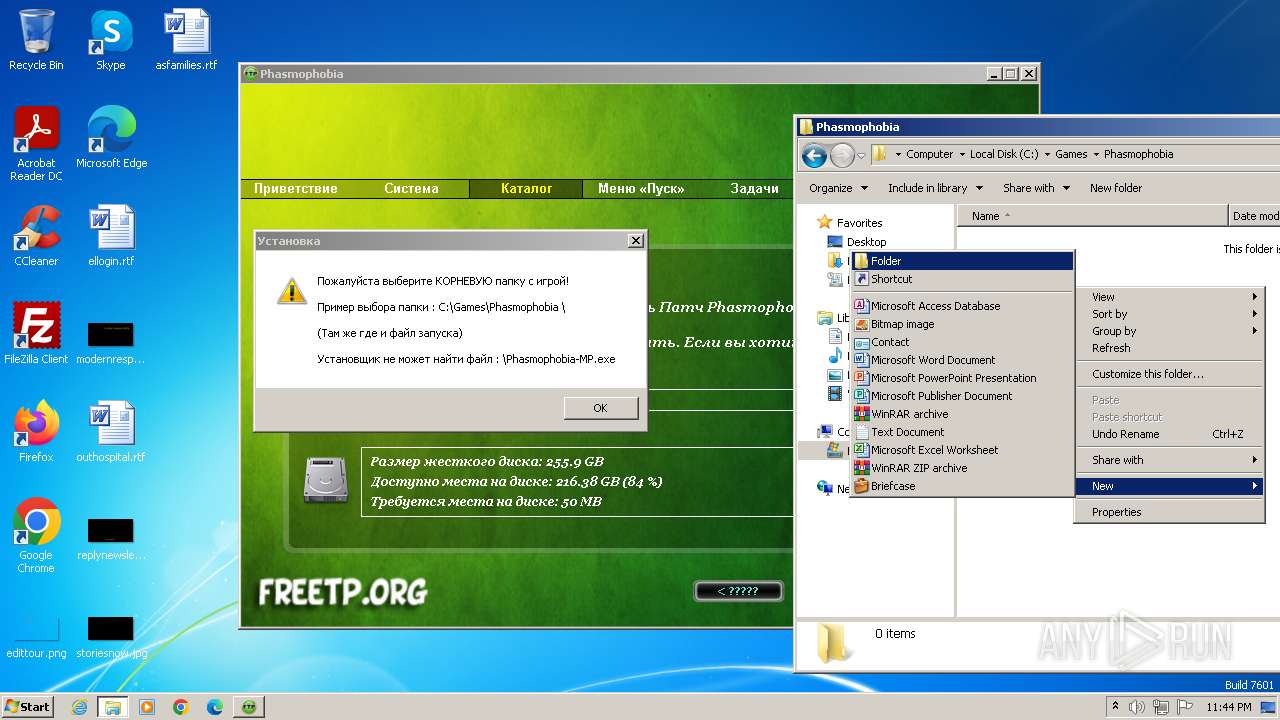This screenshot has width=1280, height=720.
Task: Open asfamilies.rtf on the desktop
Action: tap(186, 41)
